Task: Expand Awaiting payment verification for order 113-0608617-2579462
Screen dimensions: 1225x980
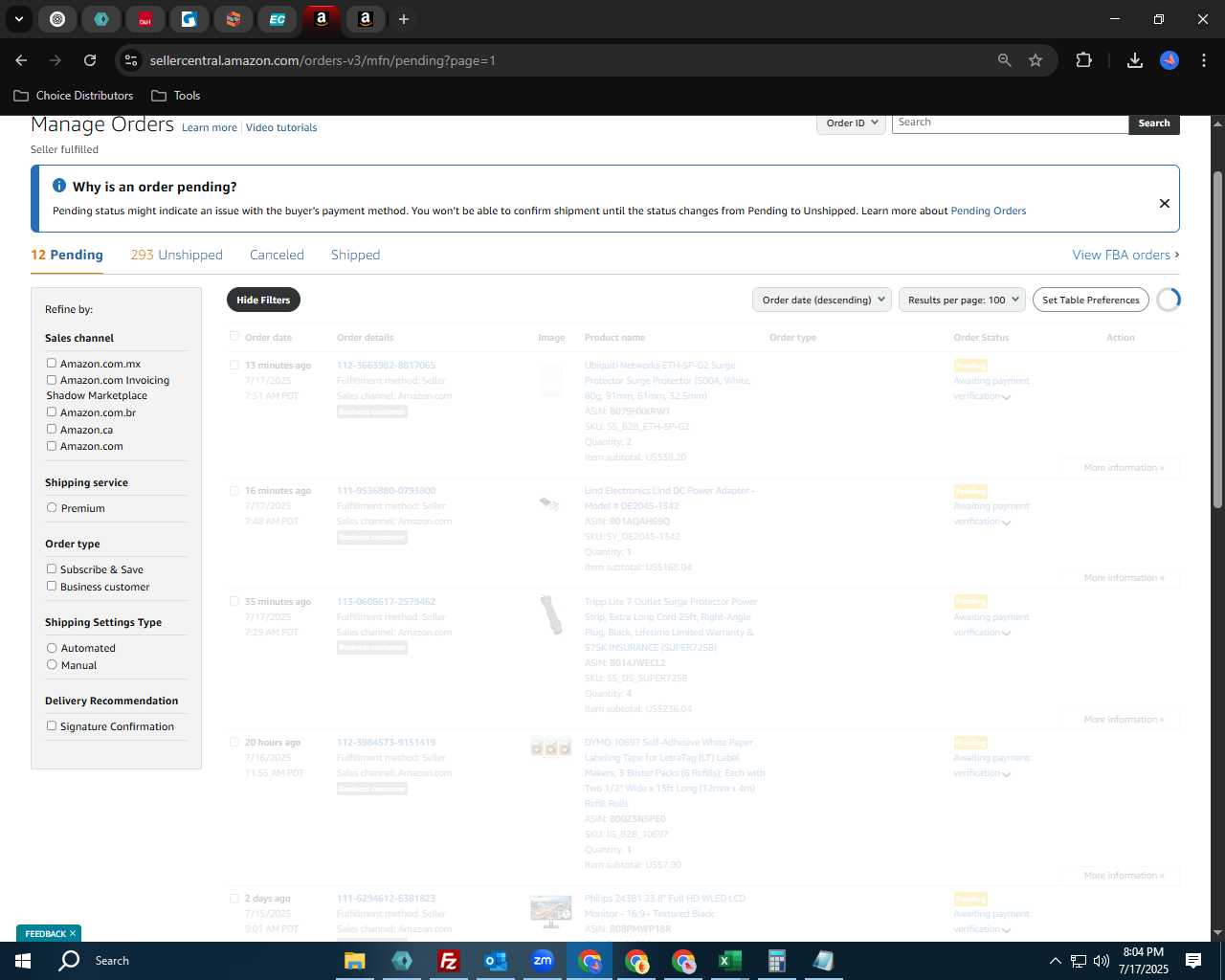Action: [x=991, y=625]
